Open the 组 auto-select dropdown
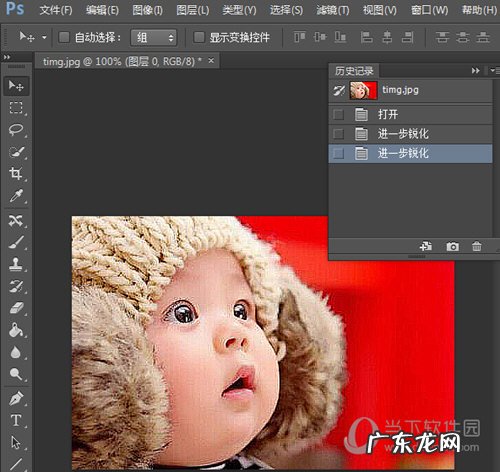 tap(153, 37)
